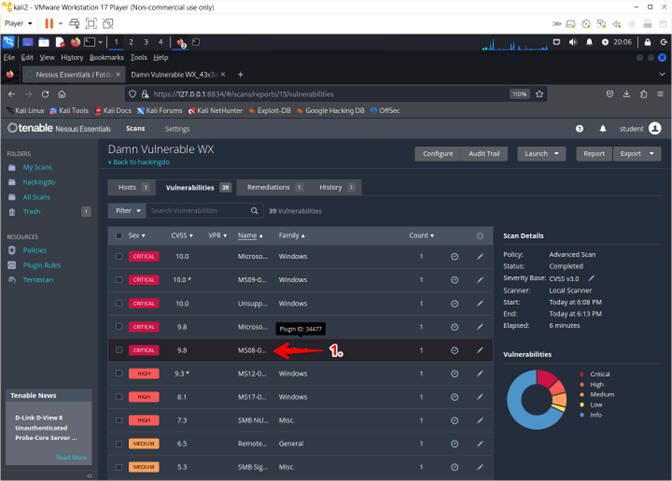
Task: Open the My Scans folder link
Action: [x=37, y=167]
